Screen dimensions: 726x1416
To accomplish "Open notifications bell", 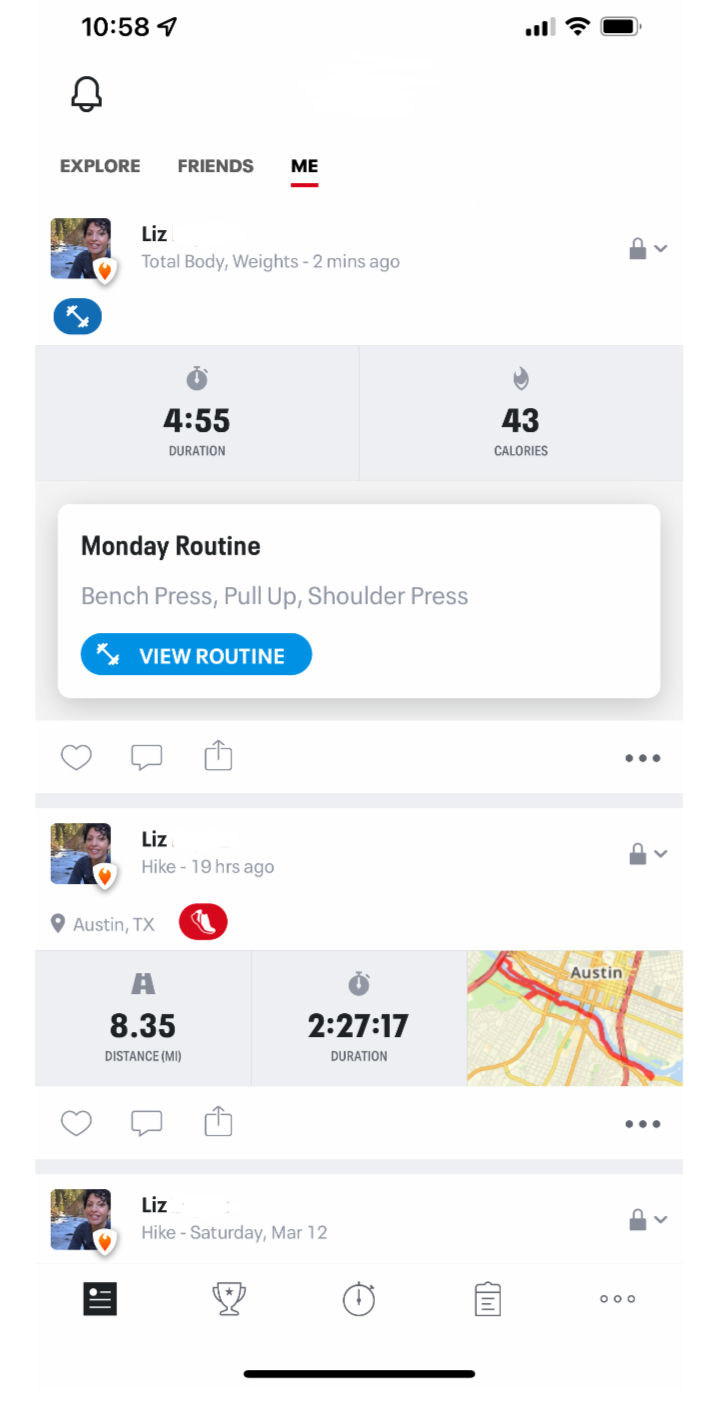I will [x=87, y=94].
